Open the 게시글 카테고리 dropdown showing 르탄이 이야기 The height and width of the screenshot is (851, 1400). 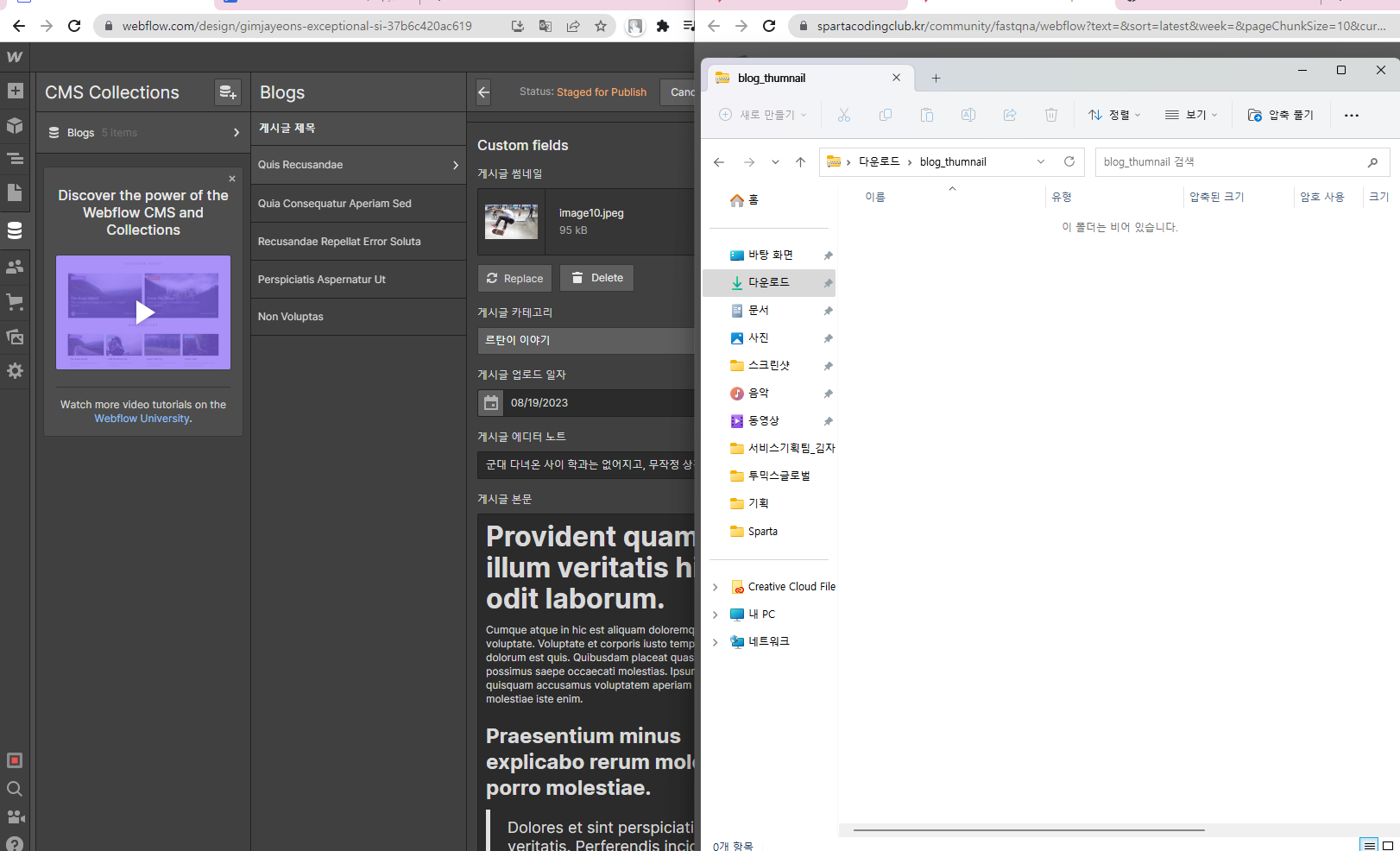click(586, 340)
